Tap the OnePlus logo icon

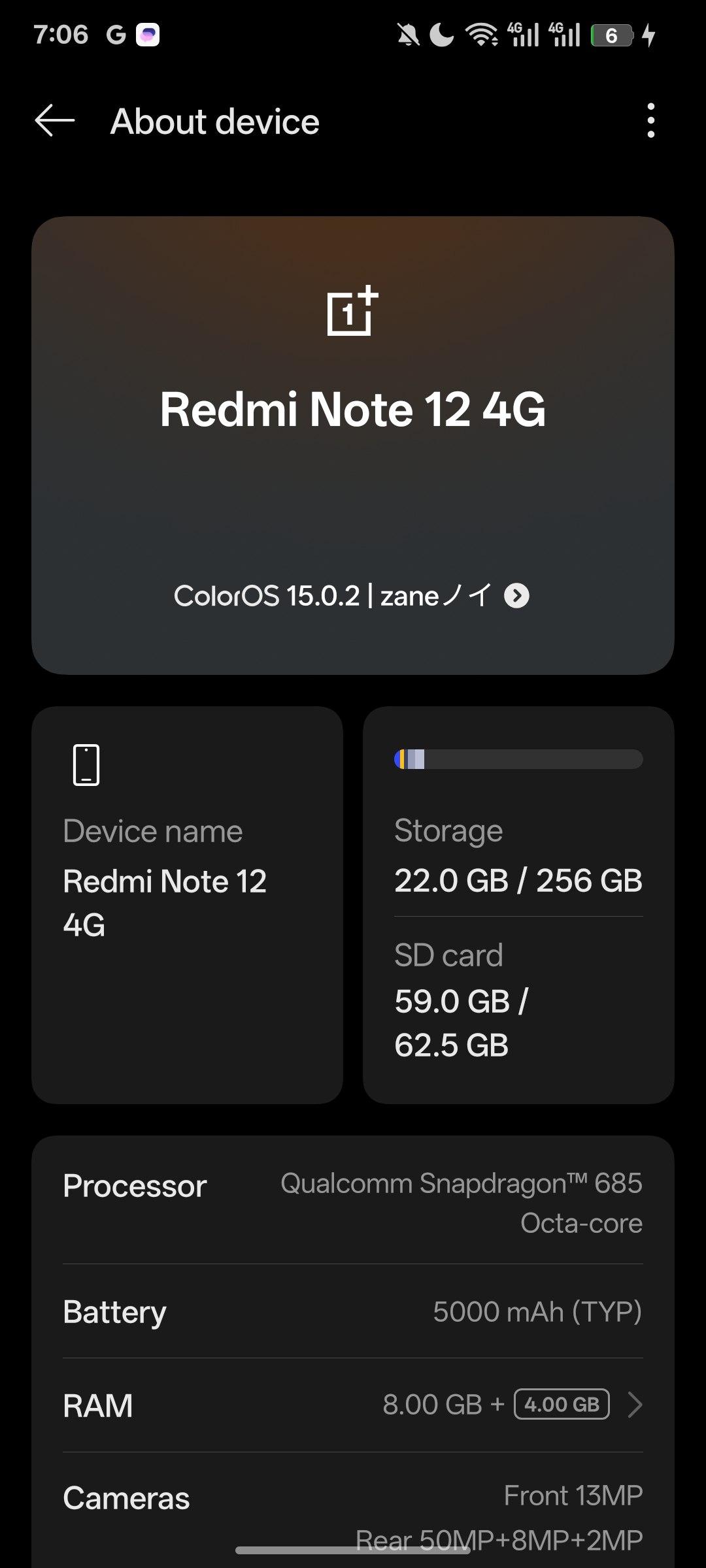(x=352, y=311)
